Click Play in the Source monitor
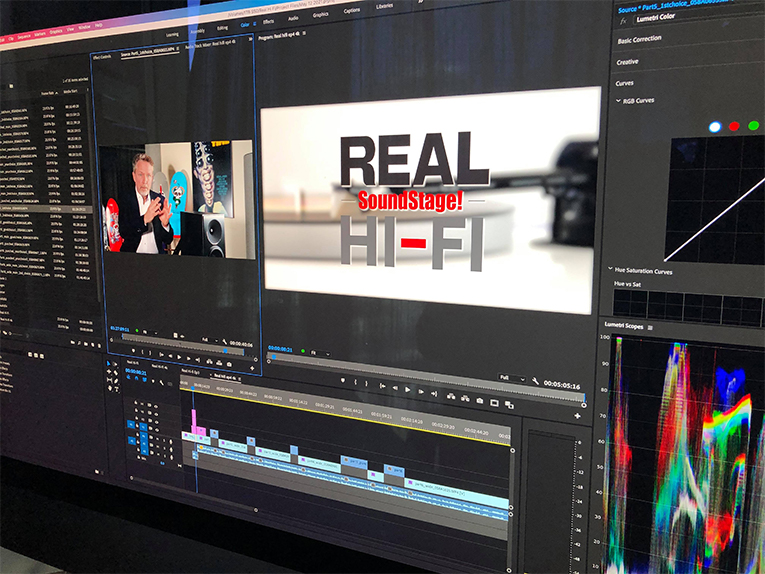The height and width of the screenshot is (574, 765). pos(179,357)
